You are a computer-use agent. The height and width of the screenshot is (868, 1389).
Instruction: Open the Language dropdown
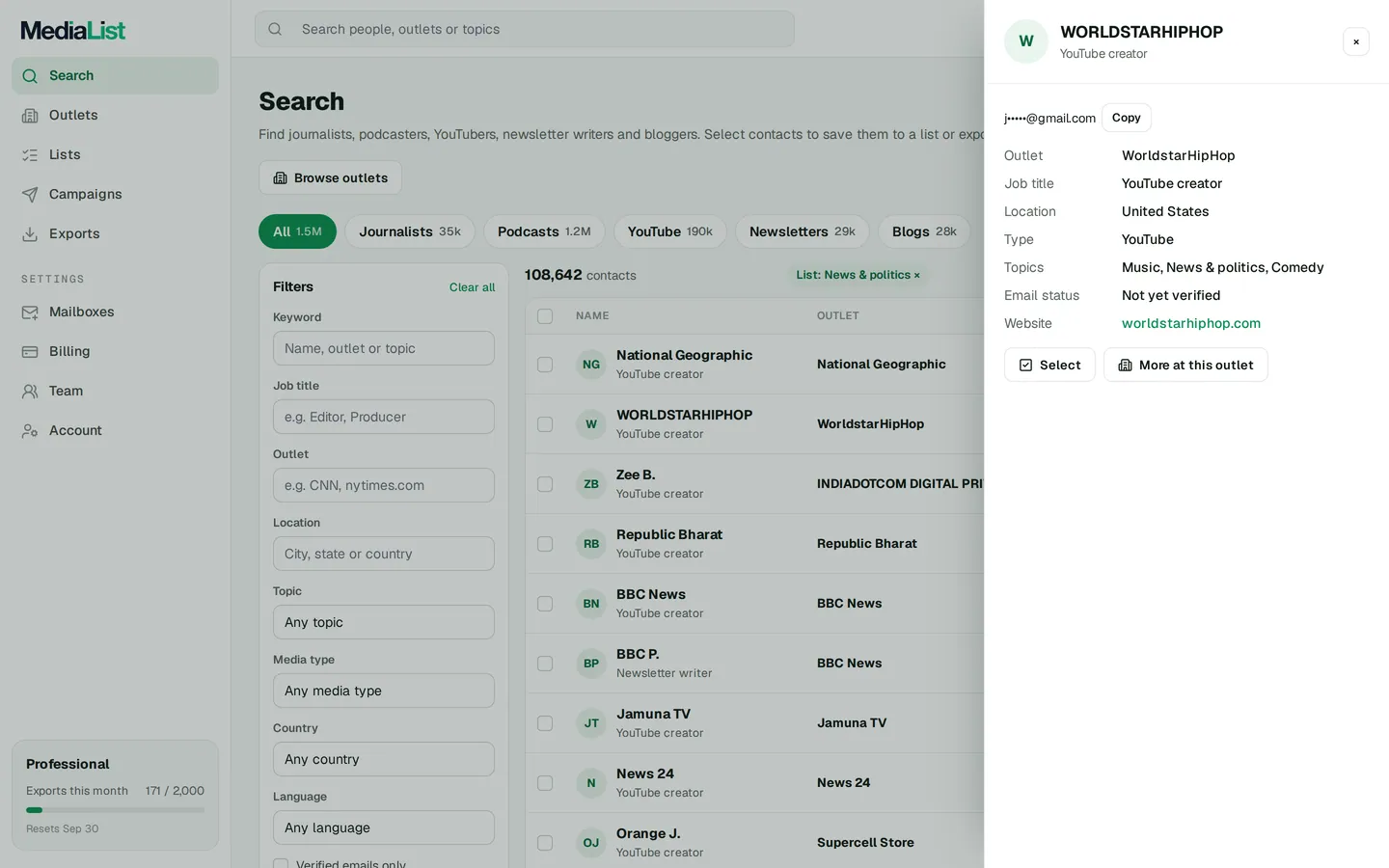(x=384, y=827)
